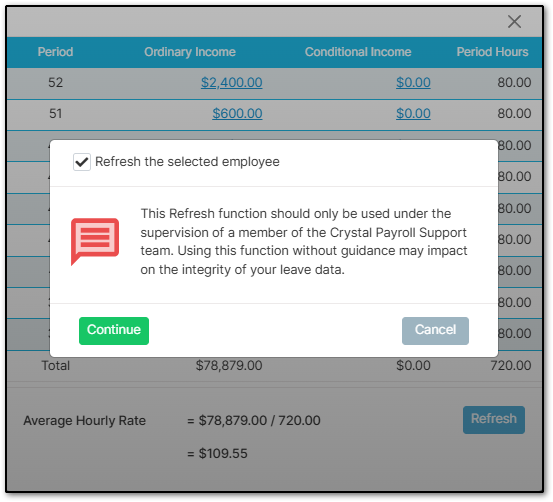Image resolution: width=553 pixels, height=502 pixels.
Task: Click the Refresh button below totals
Action: 494,419
